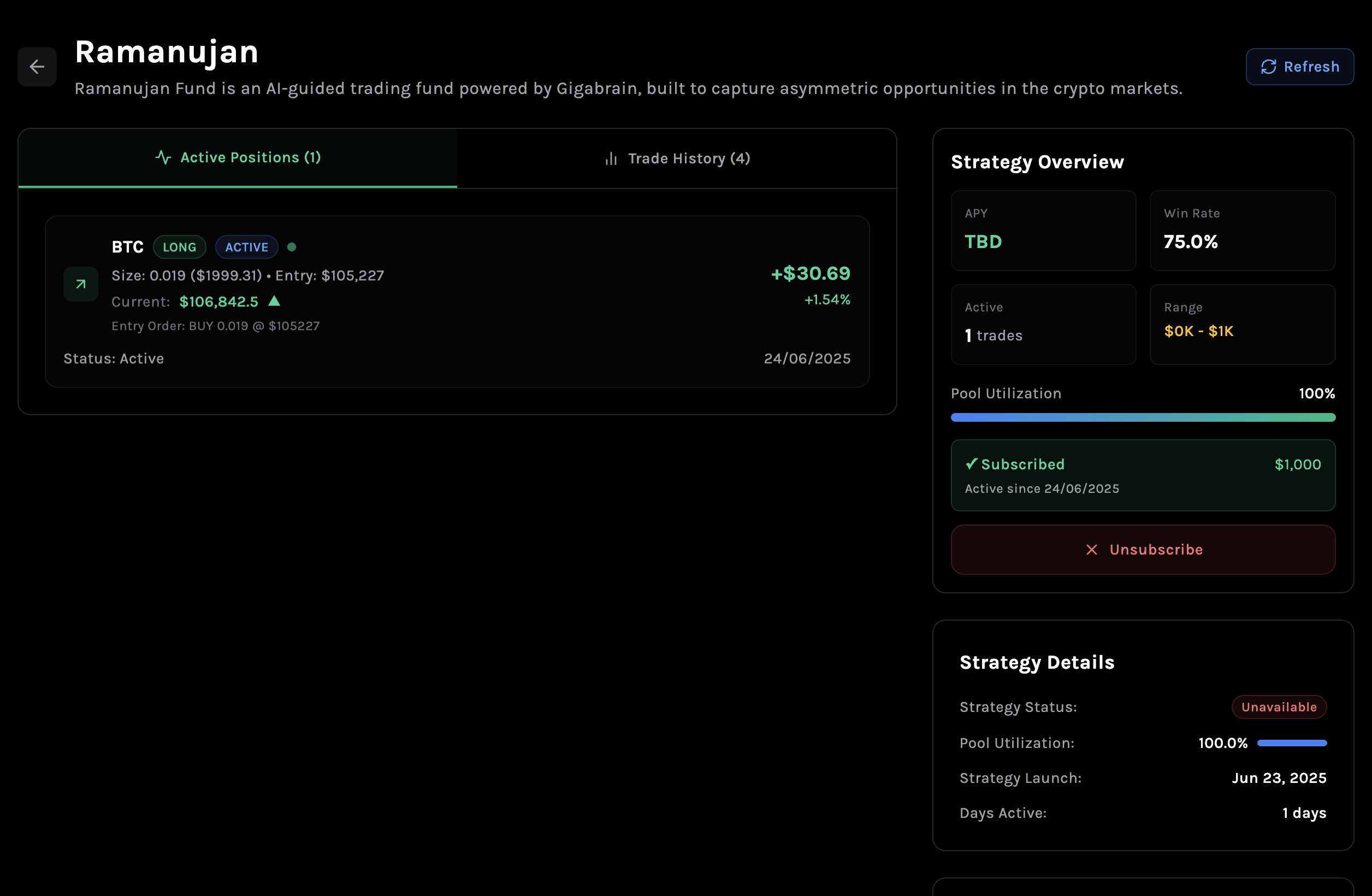The height and width of the screenshot is (896, 1372).
Task: Click the Strategy Launch date Jun 23, 2025
Action: click(1279, 779)
